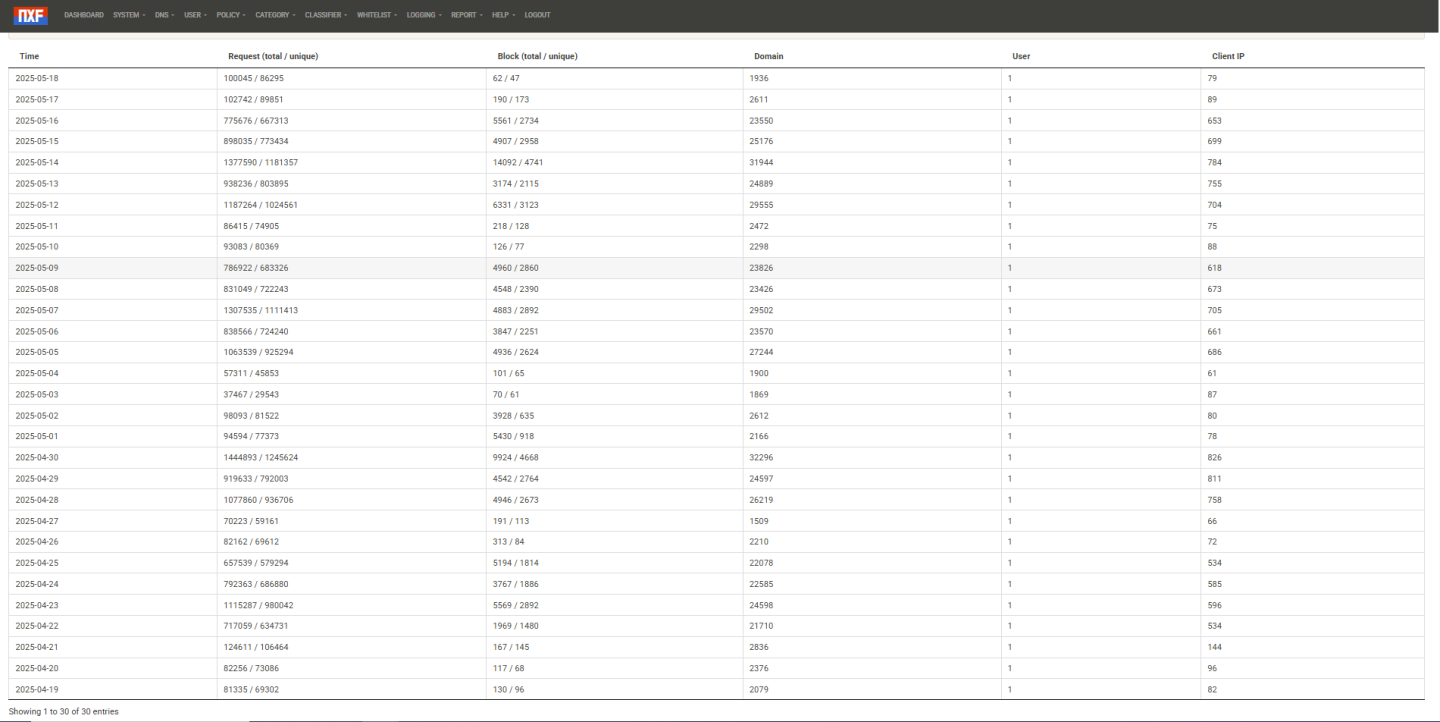
Task: Click LOGOUT in the menu bar
Action: click(x=537, y=15)
